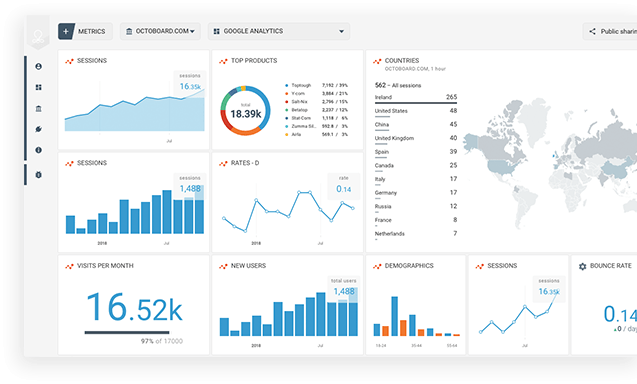
Task: Click the Stat-Com legend entry
Action: 316,118
